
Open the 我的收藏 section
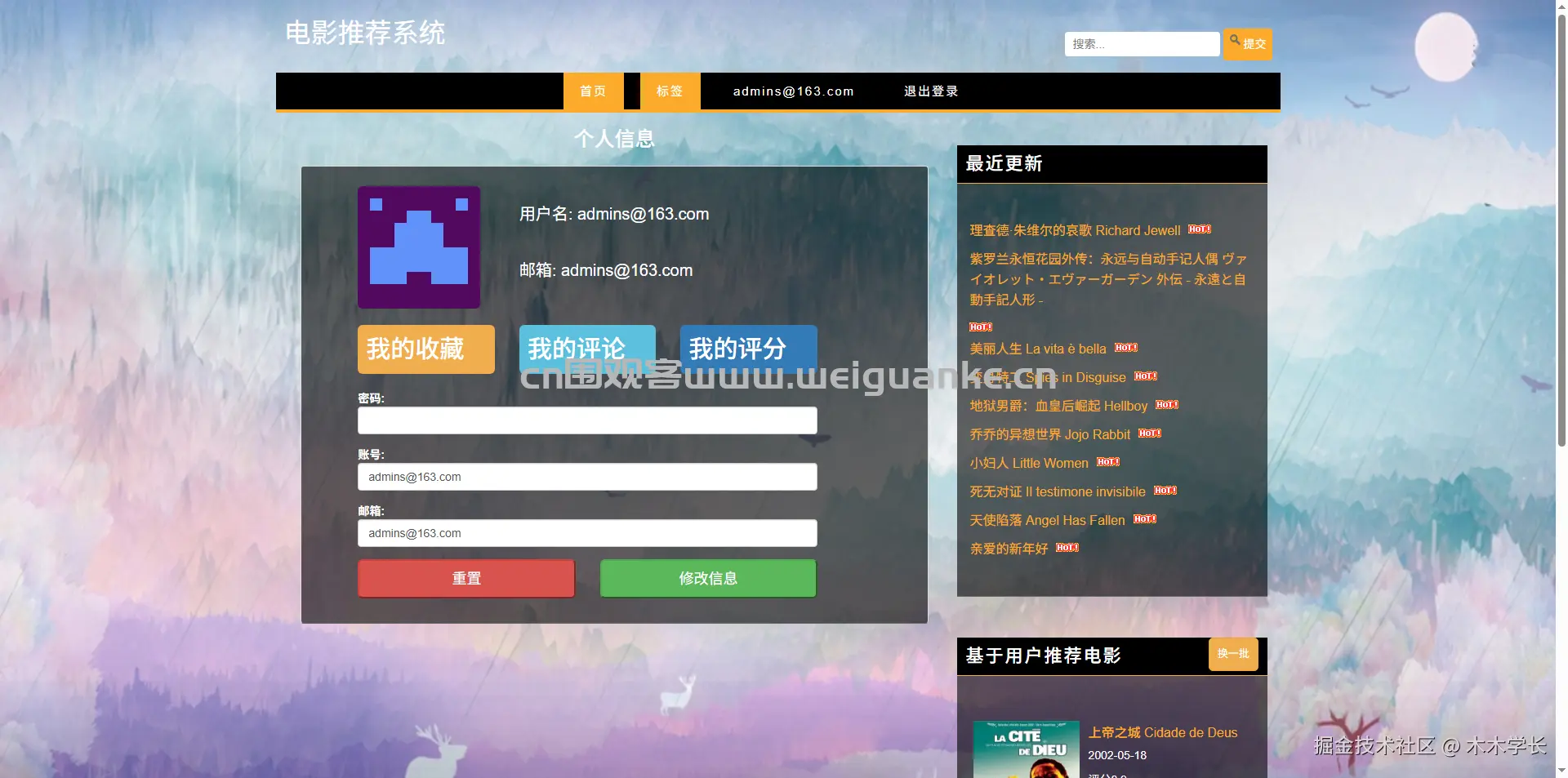(425, 349)
